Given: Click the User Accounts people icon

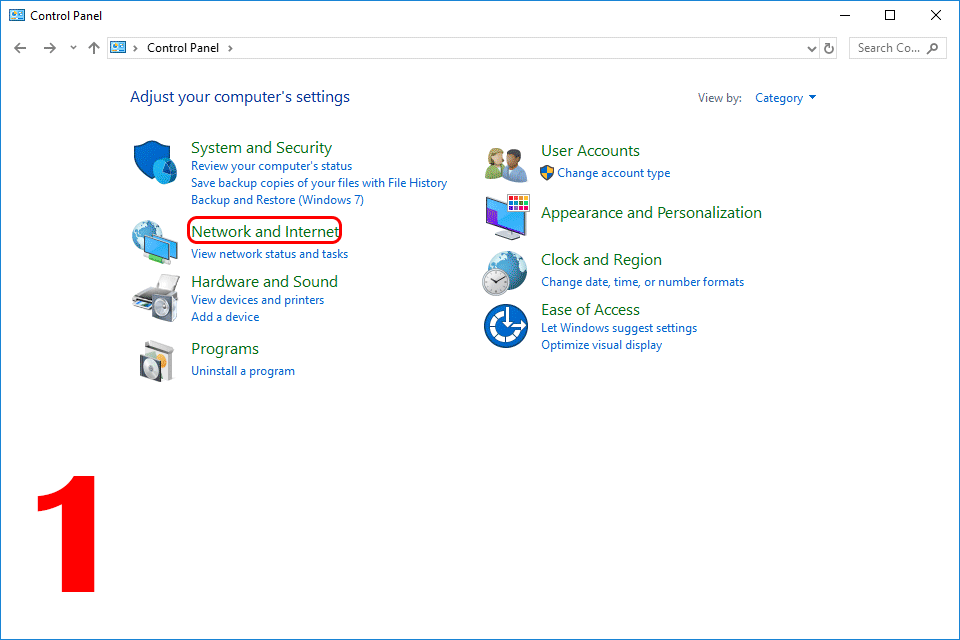Looking at the screenshot, I should pos(506,164).
